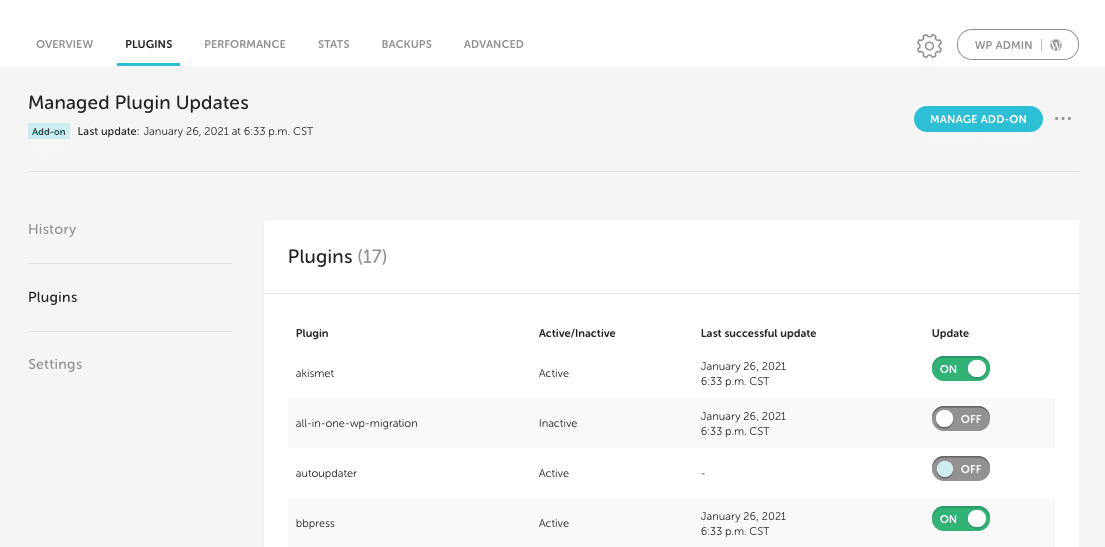Select Plugins in the left sidebar

pos(52,297)
